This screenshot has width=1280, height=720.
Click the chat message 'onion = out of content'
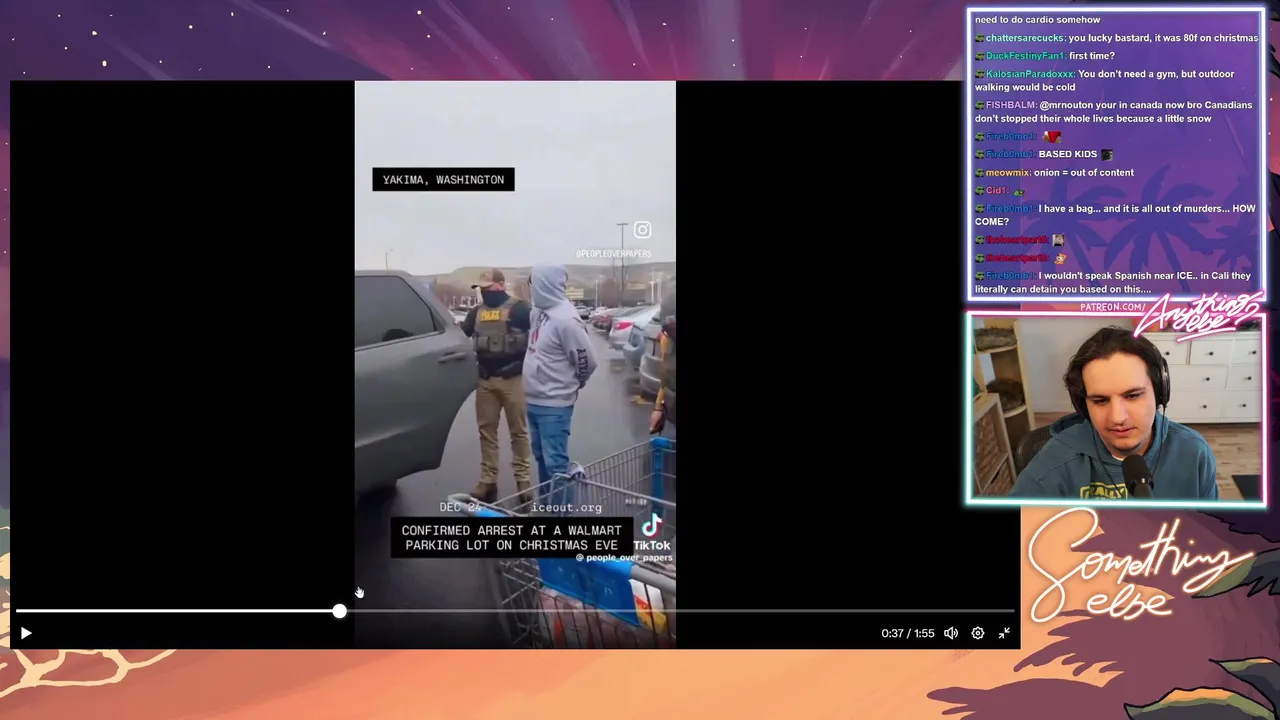point(1084,172)
